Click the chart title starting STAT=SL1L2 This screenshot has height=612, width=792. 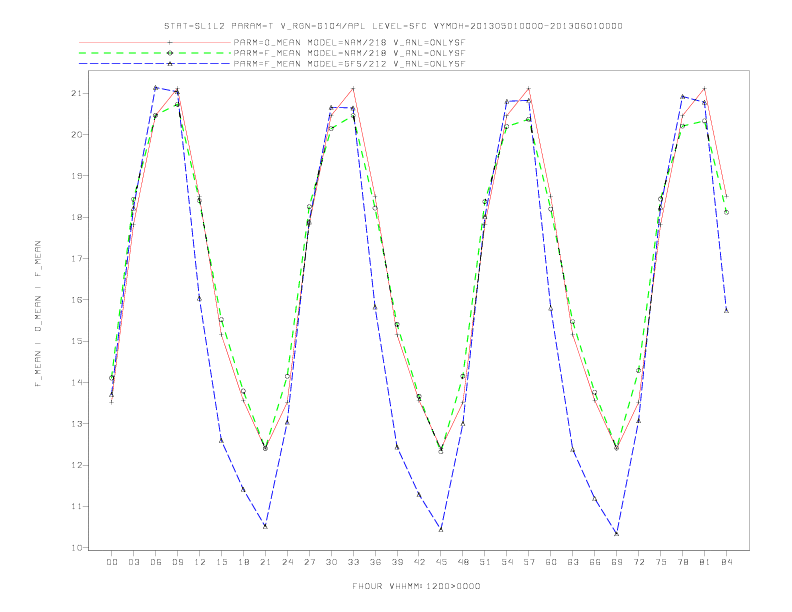(393, 26)
